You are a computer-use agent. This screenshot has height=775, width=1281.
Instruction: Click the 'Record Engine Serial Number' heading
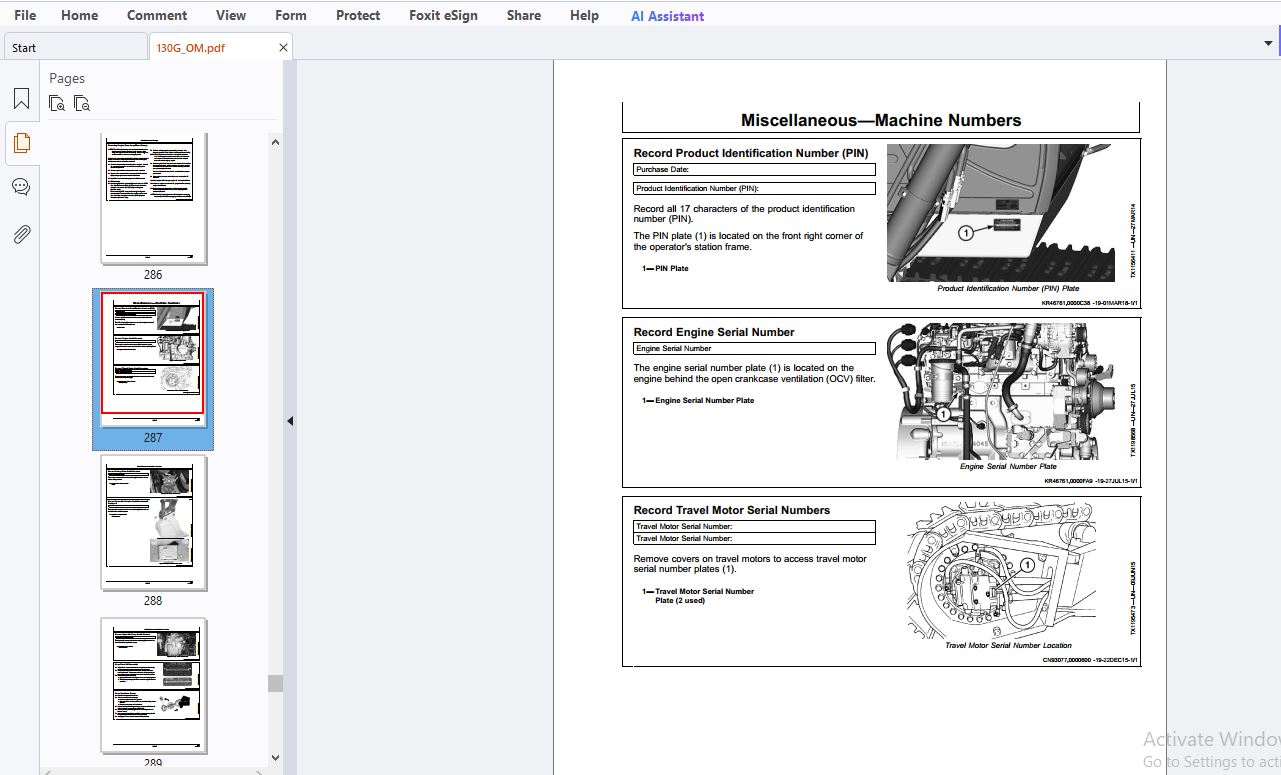pos(714,332)
